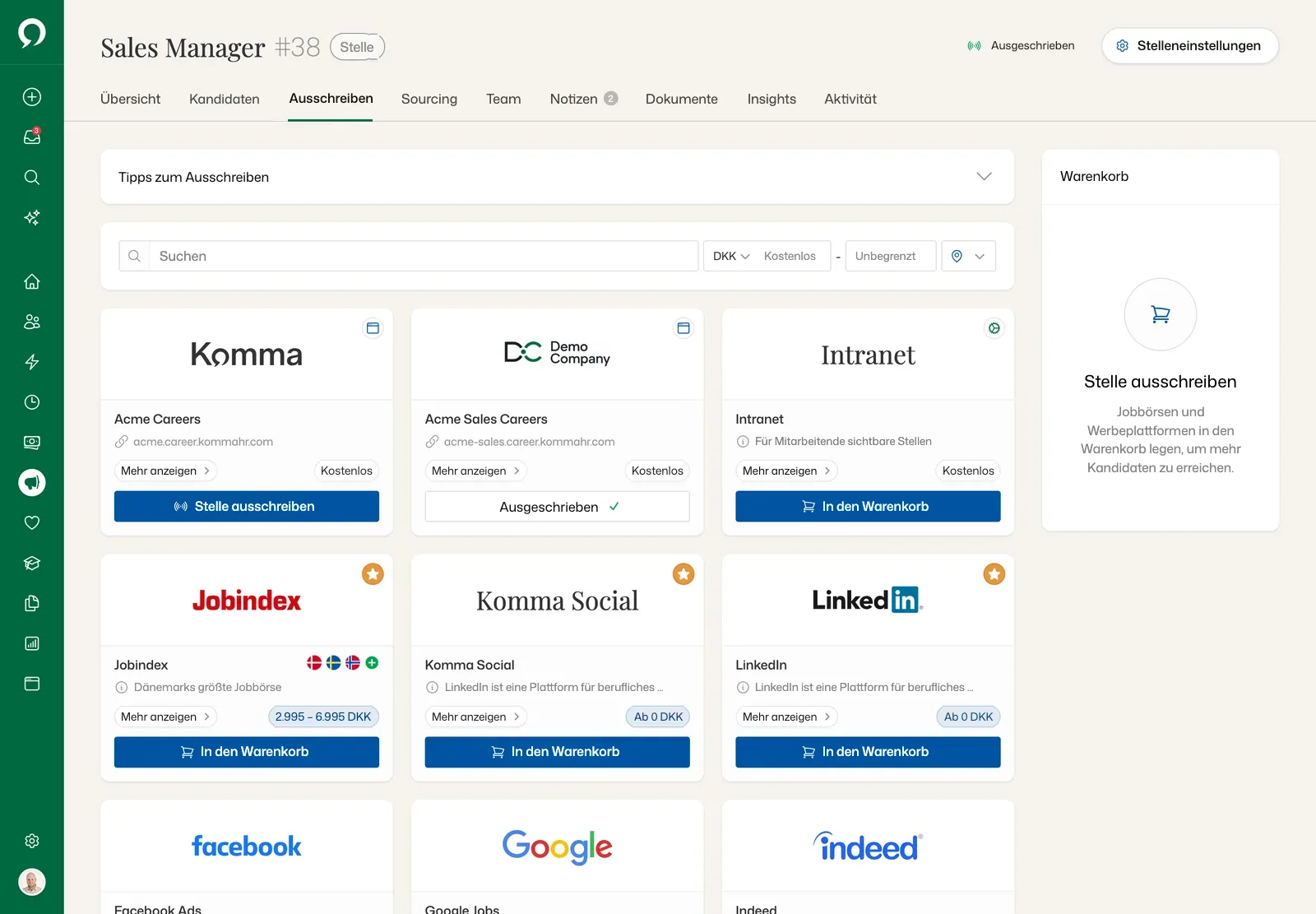
Task: Expand Mehr anzeigen on Intranet card
Action: click(786, 471)
